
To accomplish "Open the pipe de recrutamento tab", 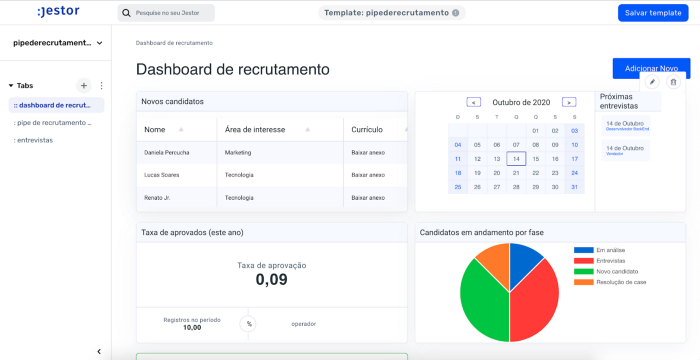I will pyautogui.click(x=53, y=122).
